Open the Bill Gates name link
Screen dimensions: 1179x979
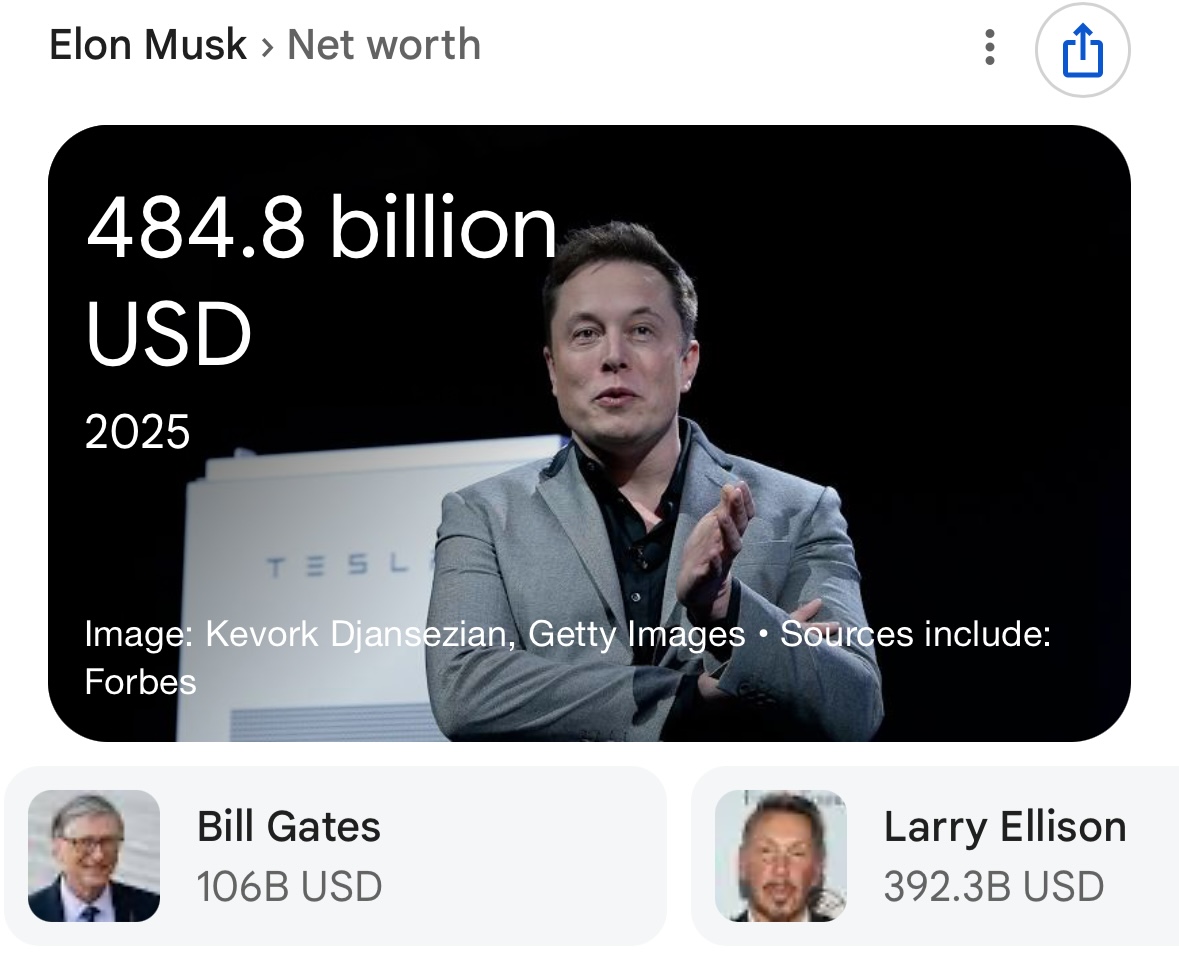(x=289, y=827)
